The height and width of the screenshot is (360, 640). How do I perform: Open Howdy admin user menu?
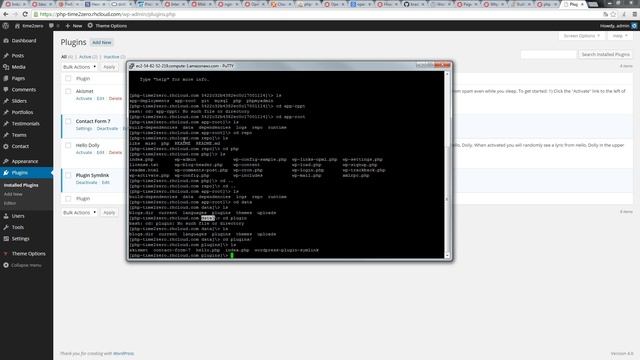[x=618, y=26]
